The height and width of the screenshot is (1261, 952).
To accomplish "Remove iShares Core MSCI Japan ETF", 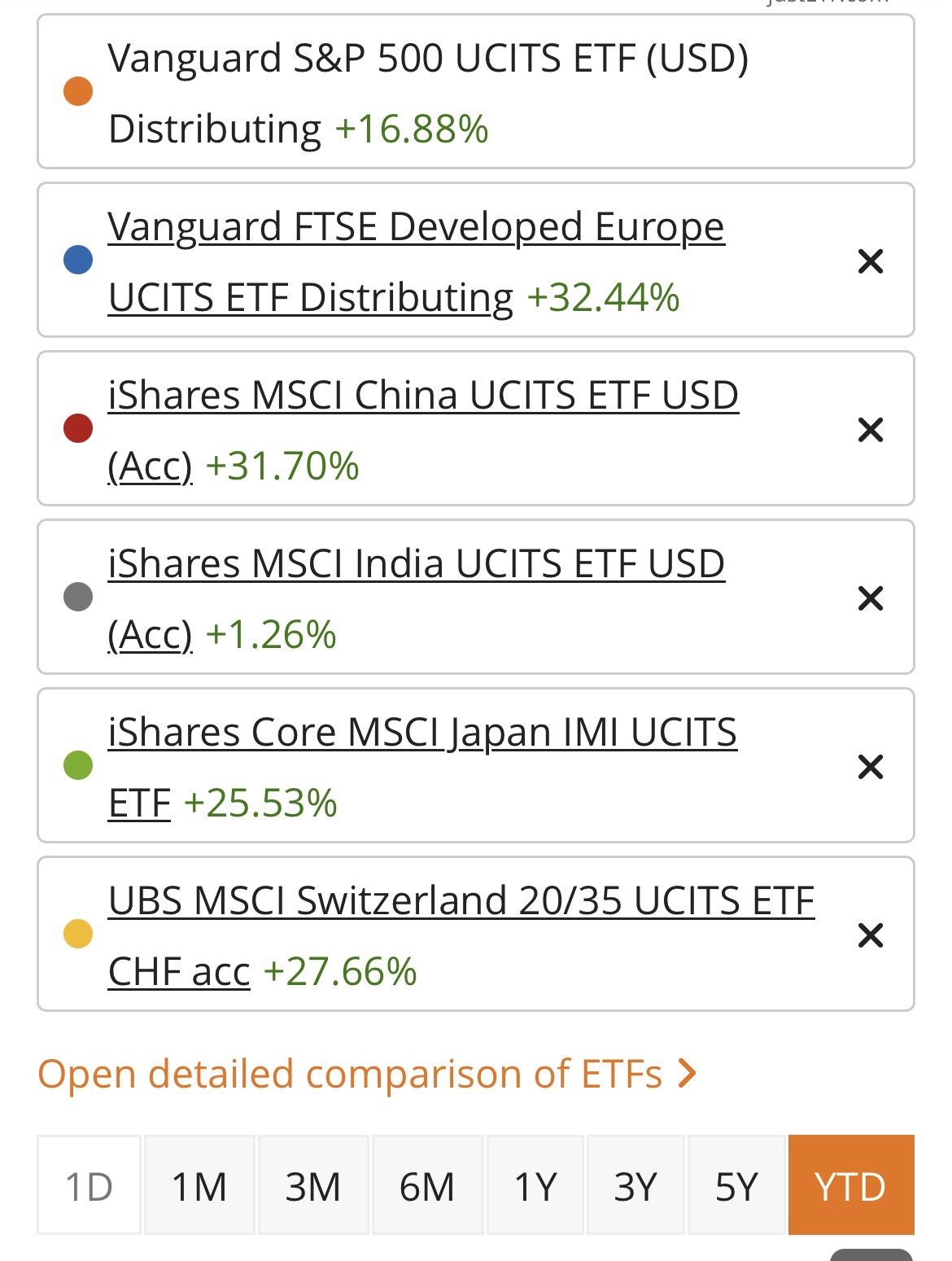I will [x=870, y=767].
